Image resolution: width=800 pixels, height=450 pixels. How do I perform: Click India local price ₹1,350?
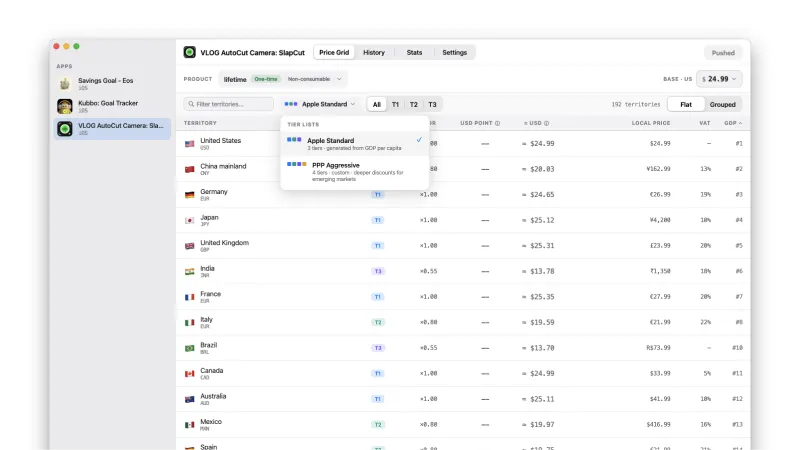(660, 271)
